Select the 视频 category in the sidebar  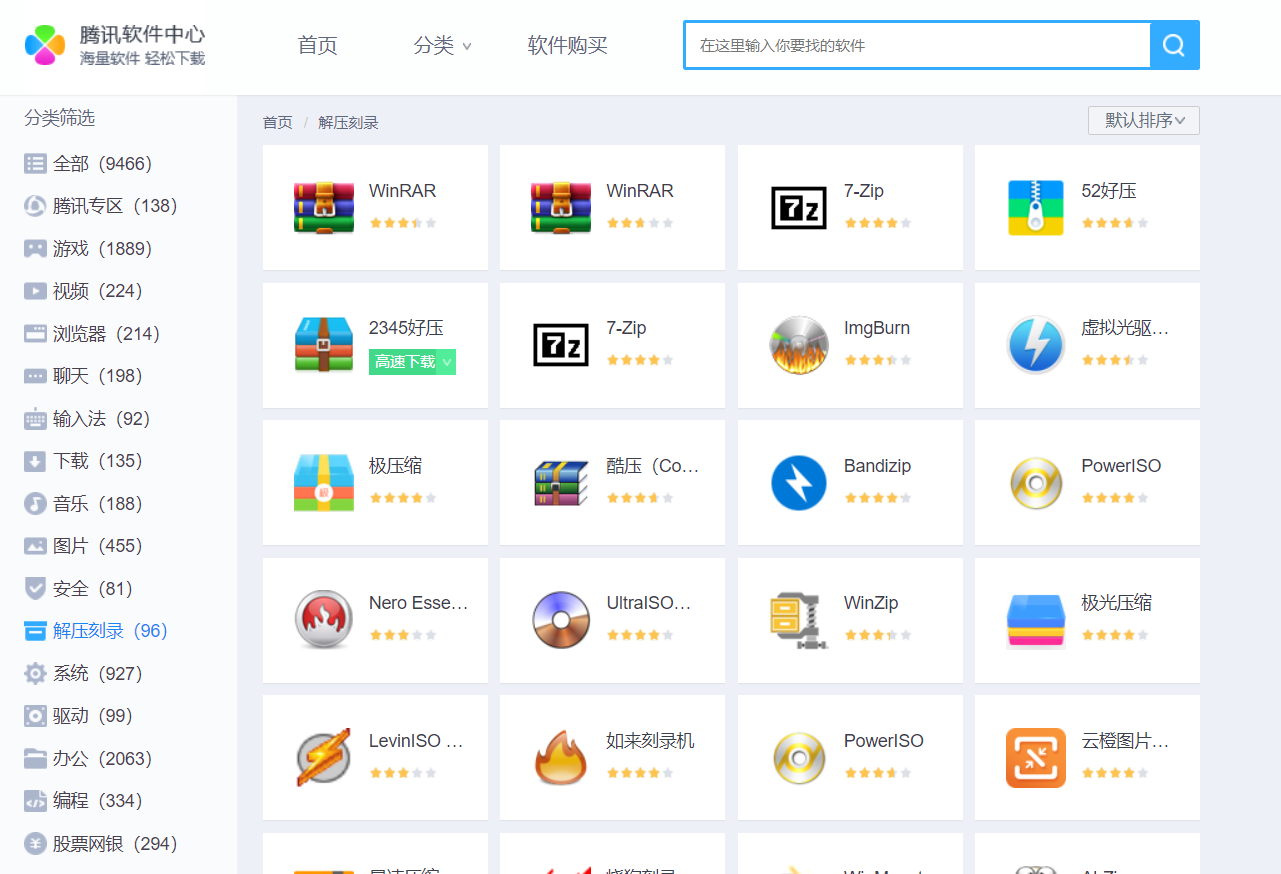click(x=84, y=291)
